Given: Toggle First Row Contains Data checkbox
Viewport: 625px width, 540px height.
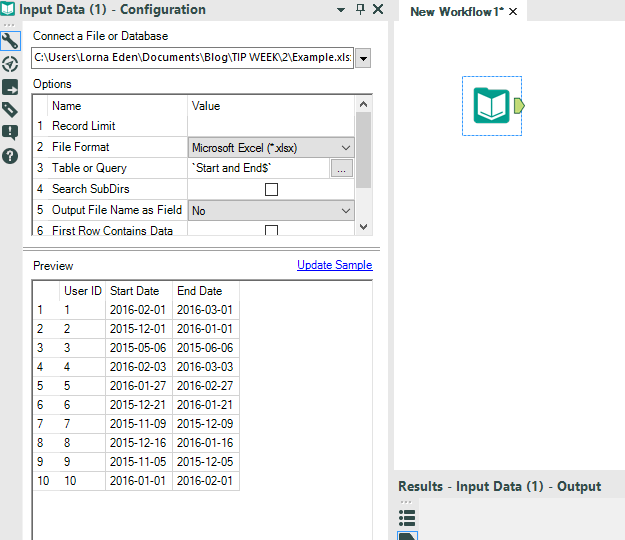Looking at the screenshot, I should point(271,230).
